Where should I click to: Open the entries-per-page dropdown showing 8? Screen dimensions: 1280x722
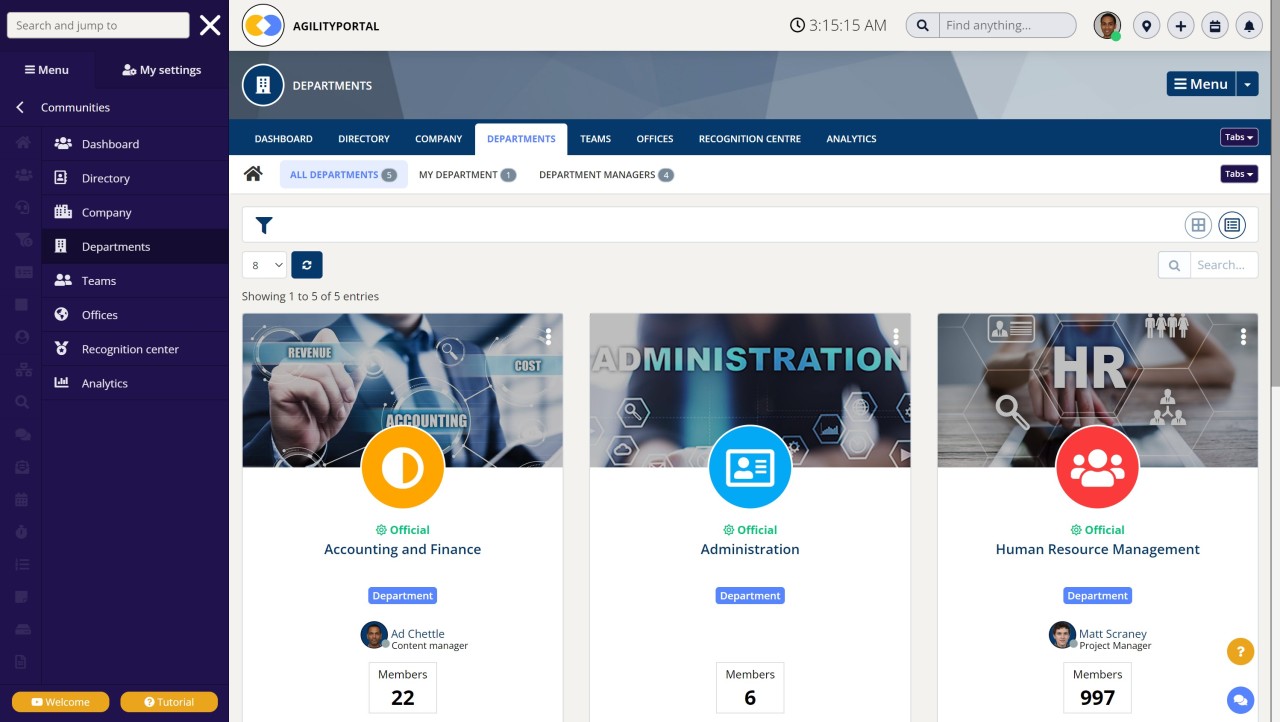point(263,264)
